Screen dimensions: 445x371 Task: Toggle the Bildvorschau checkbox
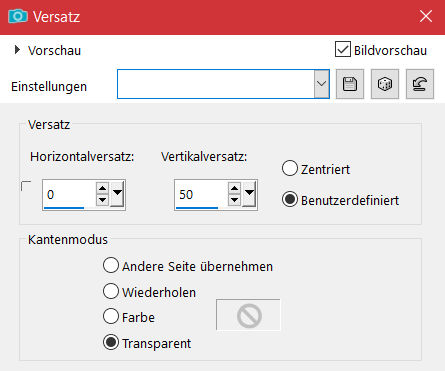tap(343, 49)
